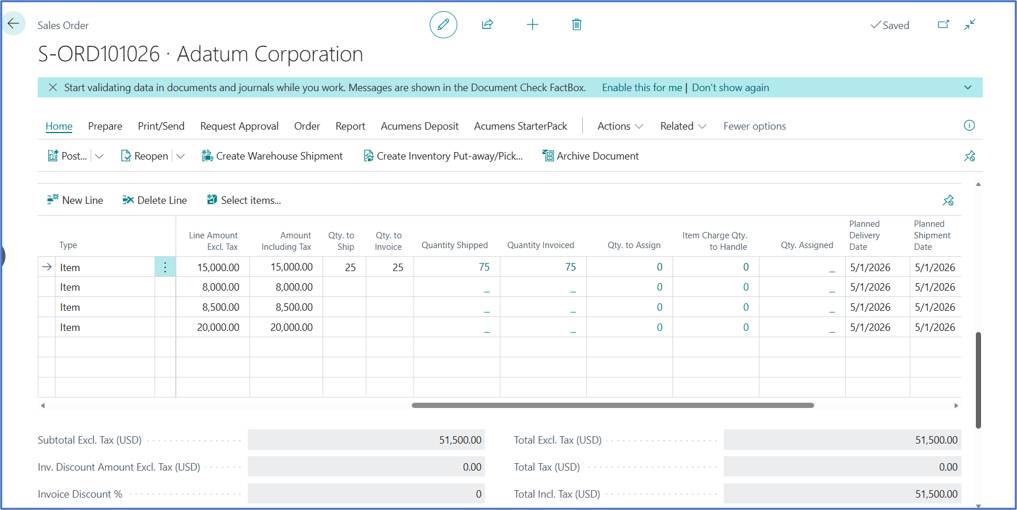The height and width of the screenshot is (510, 1017).
Task: Expand the notification banner chevron
Action: 968,87
